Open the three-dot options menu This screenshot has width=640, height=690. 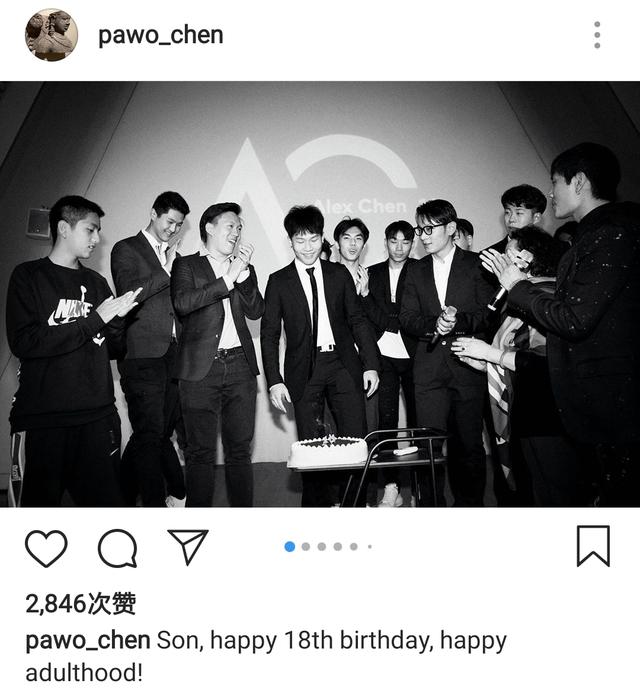coord(597,35)
